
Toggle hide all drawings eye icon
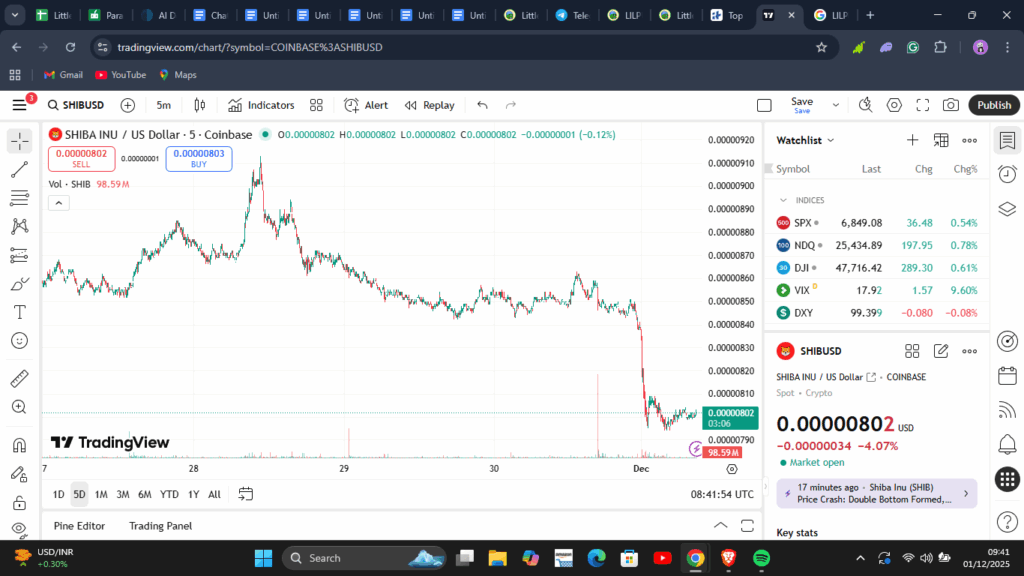[19, 528]
